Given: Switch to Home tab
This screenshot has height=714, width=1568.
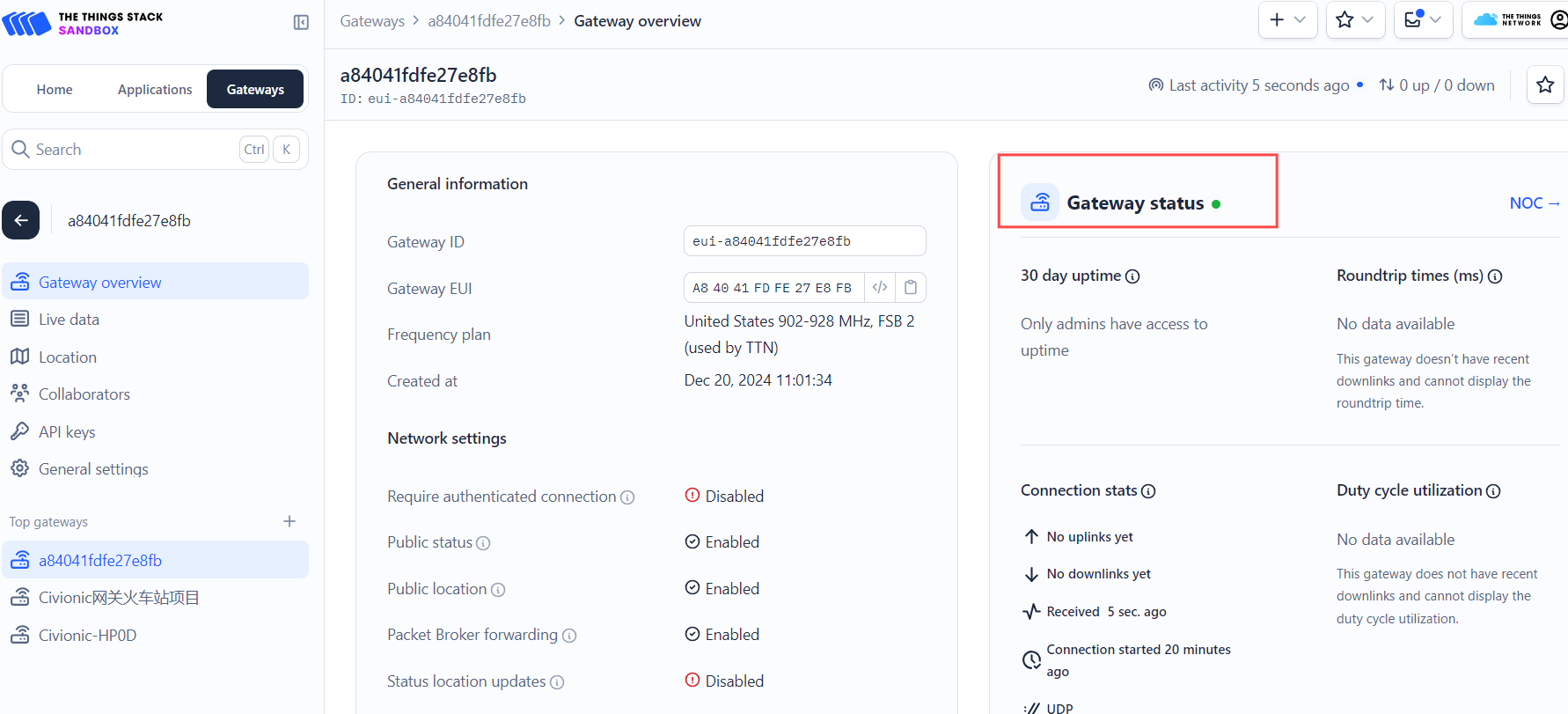Looking at the screenshot, I should pyautogui.click(x=55, y=90).
